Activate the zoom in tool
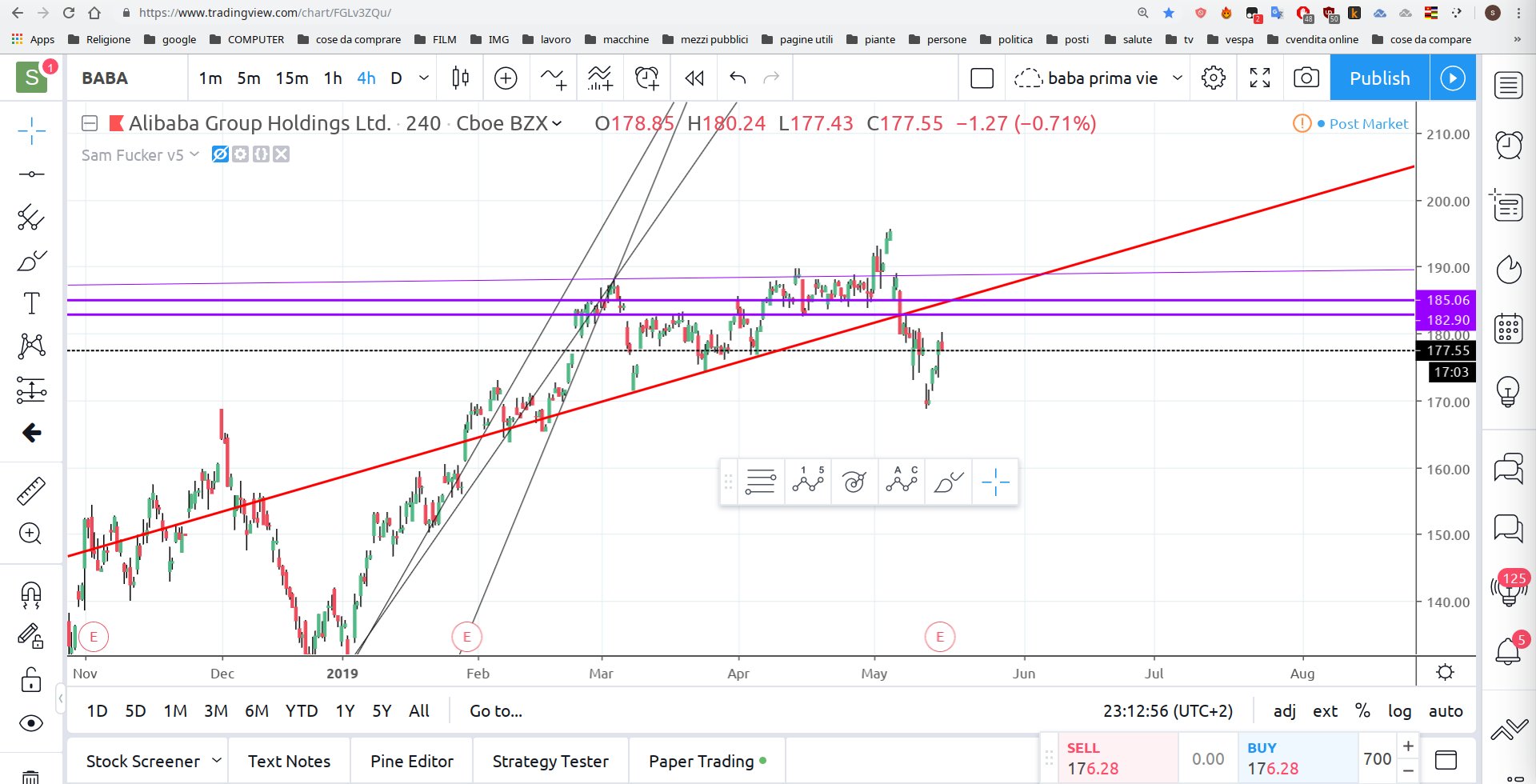Screen dimensions: 1536x784 coord(31,534)
